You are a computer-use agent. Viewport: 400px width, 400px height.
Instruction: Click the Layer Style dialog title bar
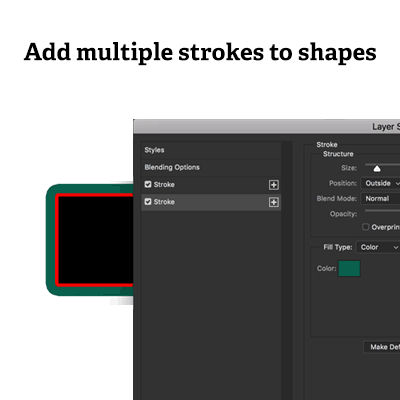tap(267, 127)
